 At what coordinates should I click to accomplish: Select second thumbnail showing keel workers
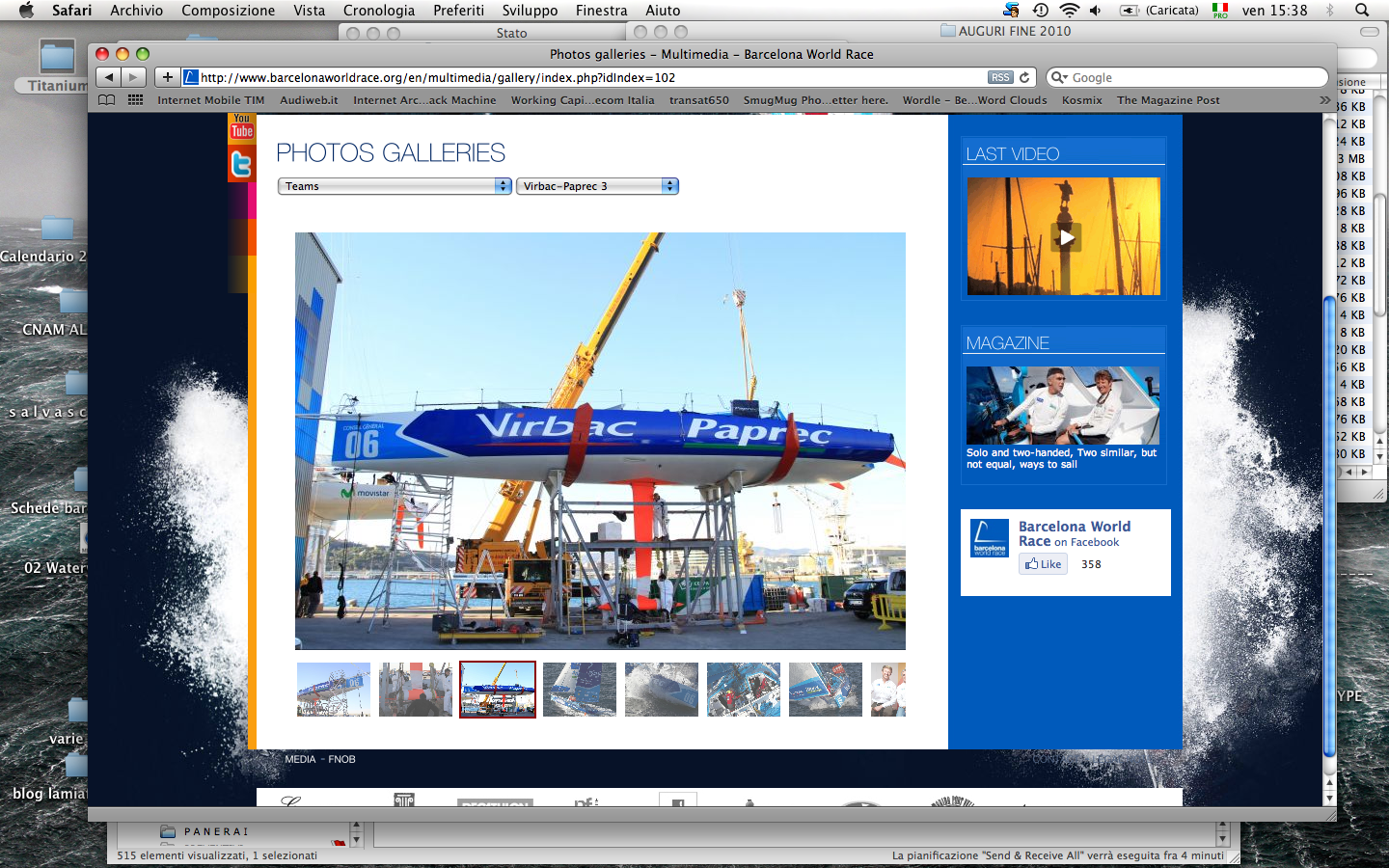tap(416, 690)
